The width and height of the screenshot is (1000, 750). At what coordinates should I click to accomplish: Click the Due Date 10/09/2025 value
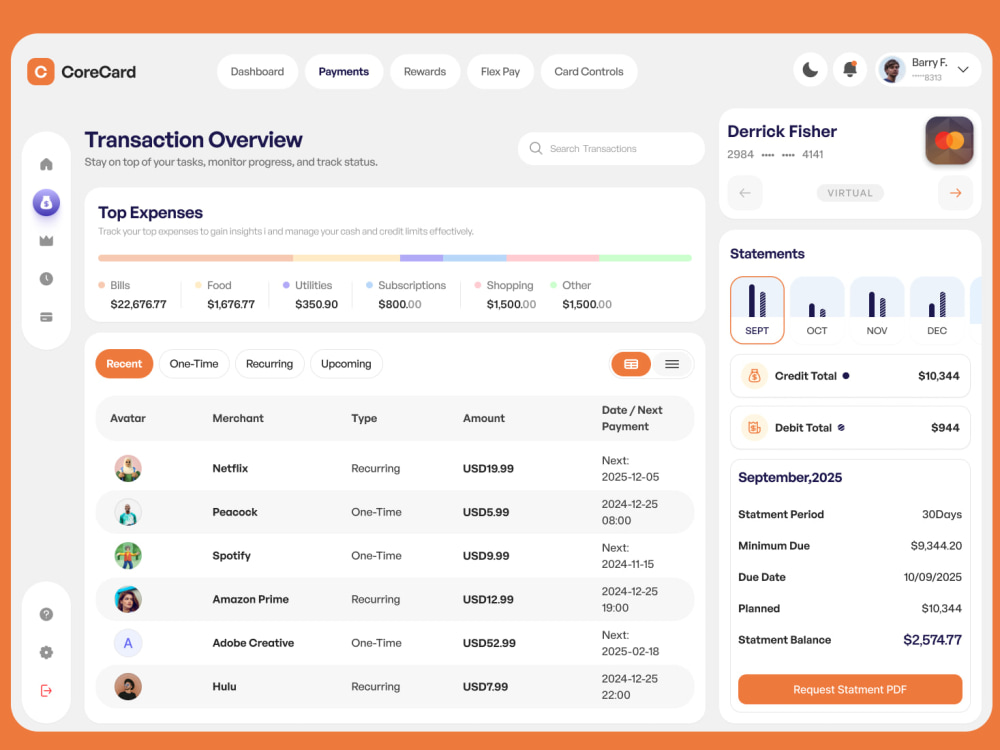point(932,577)
